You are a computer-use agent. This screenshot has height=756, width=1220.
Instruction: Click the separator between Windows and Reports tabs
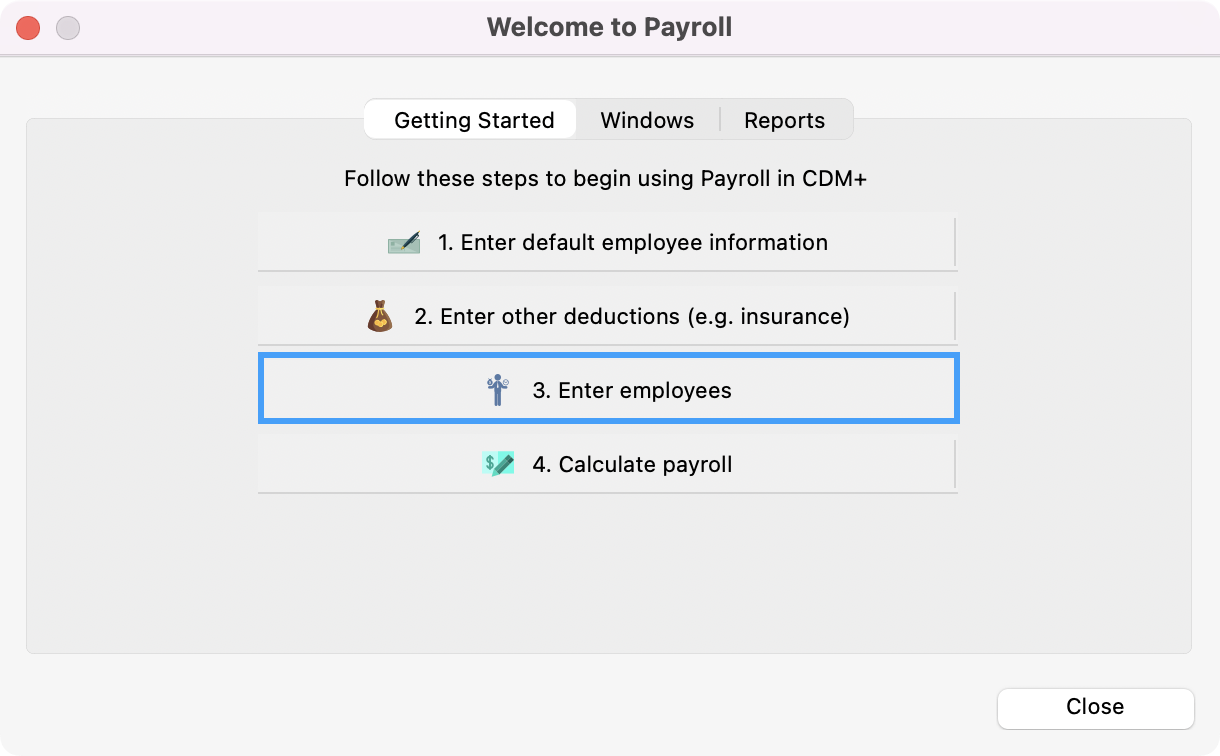tap(720, 120)
